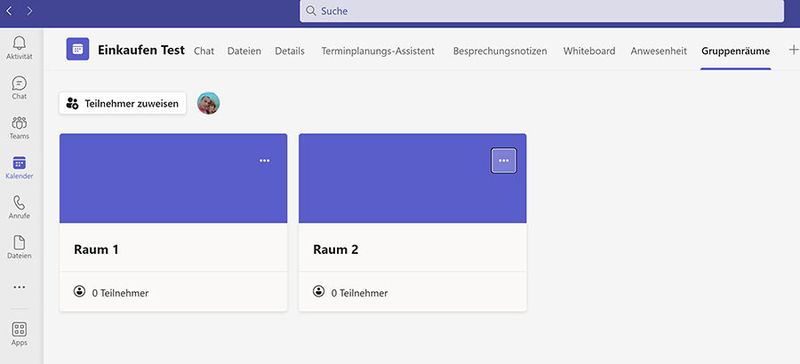Open the Details tab

[290, 51]
